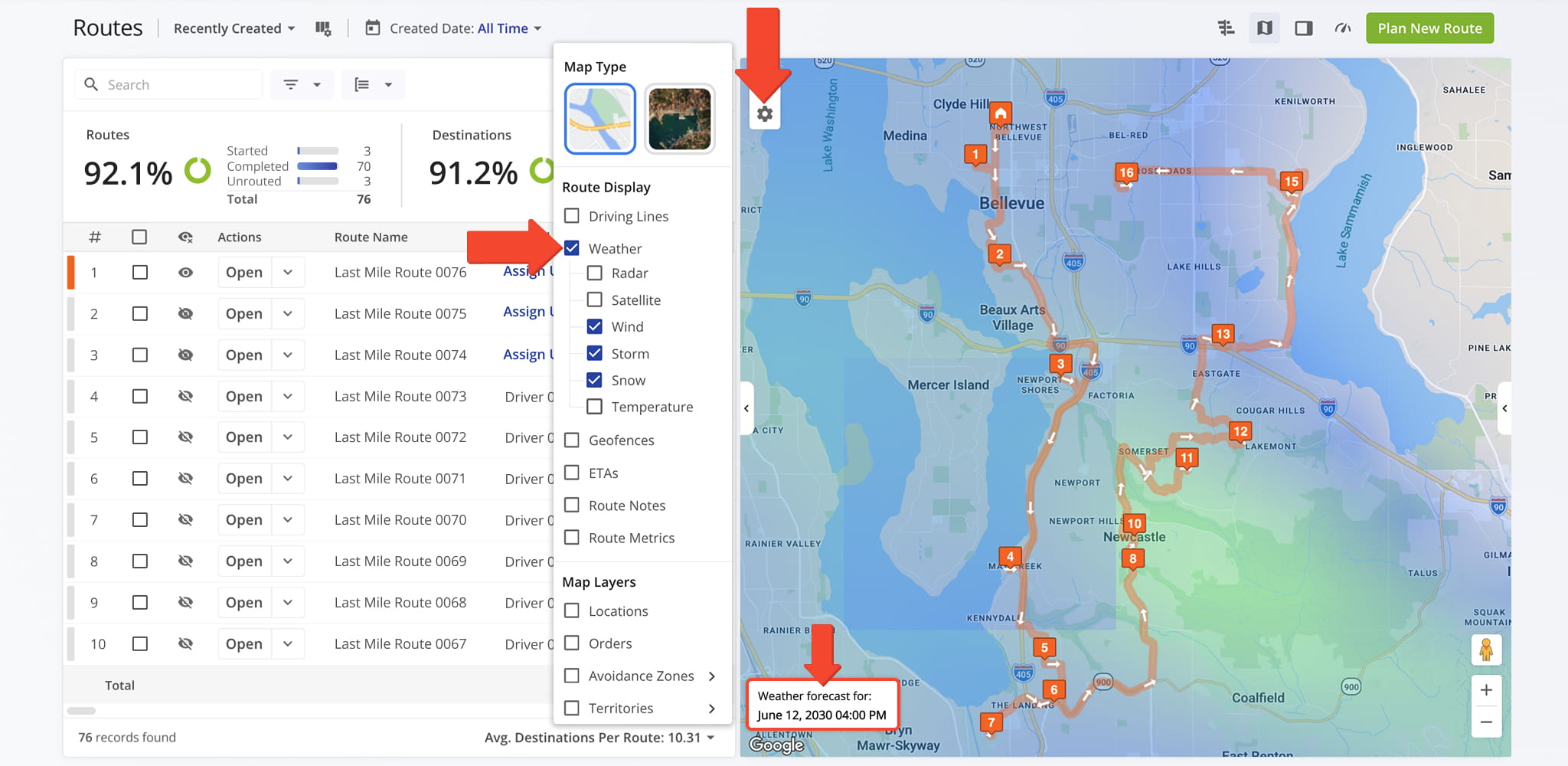Uncheck the Weather checkbox

(572, 248)
